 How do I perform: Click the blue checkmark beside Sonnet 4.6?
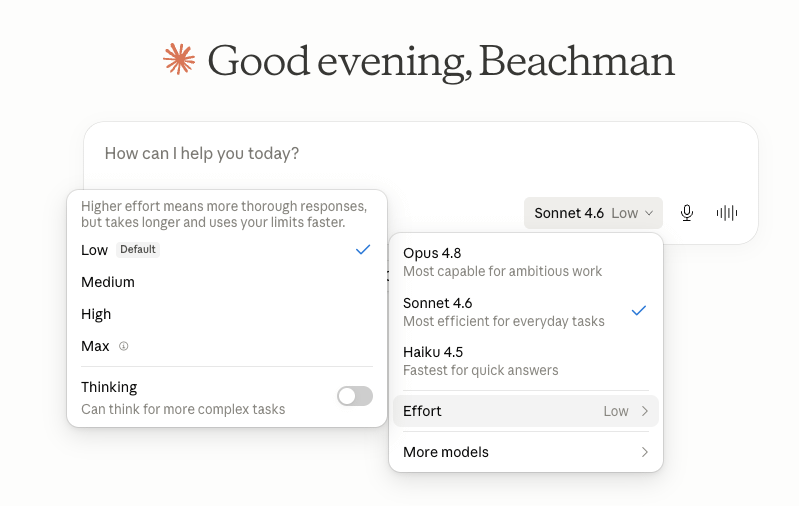[x=638, y=311]
